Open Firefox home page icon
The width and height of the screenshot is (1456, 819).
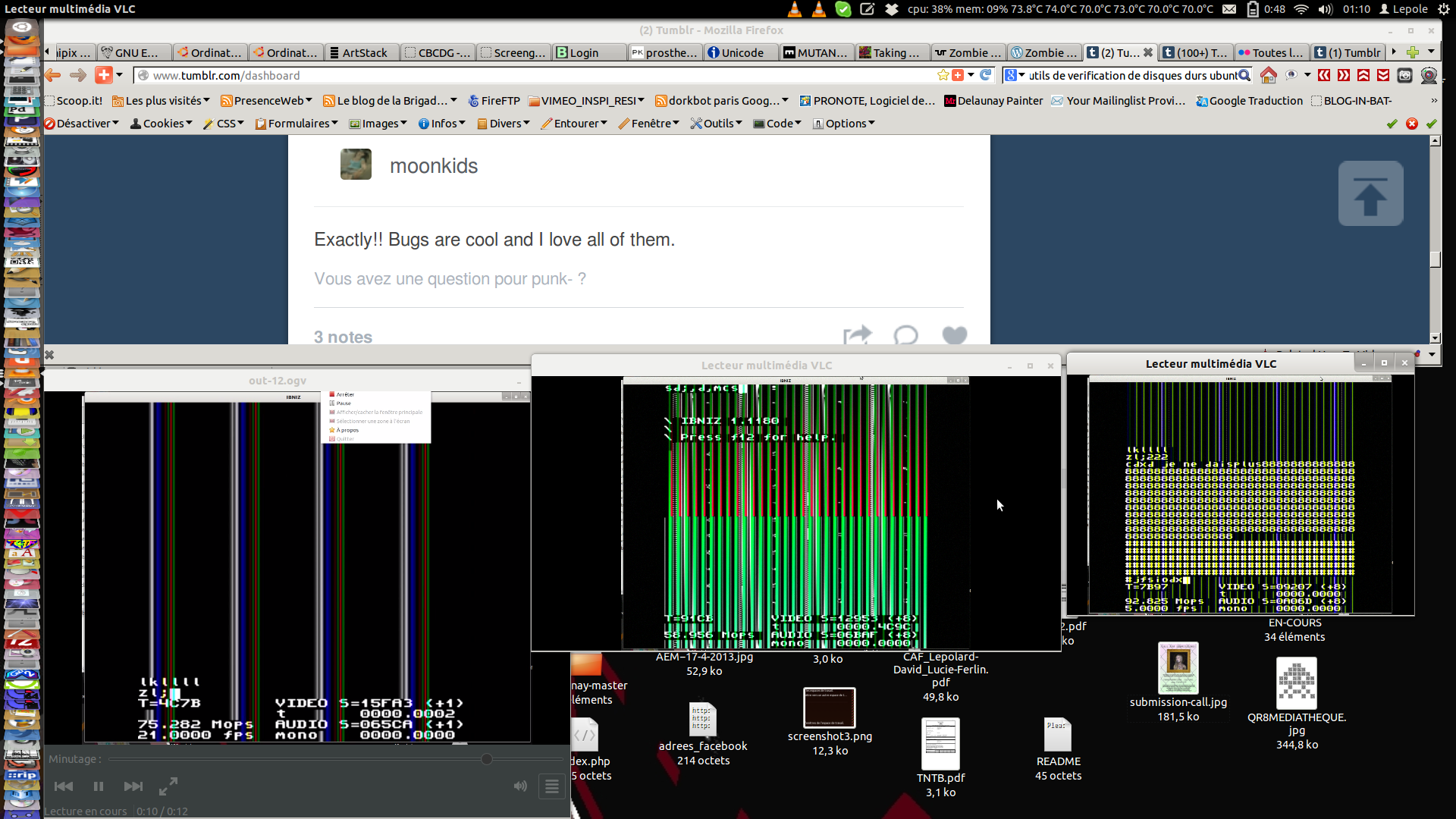coord(1268,75)
